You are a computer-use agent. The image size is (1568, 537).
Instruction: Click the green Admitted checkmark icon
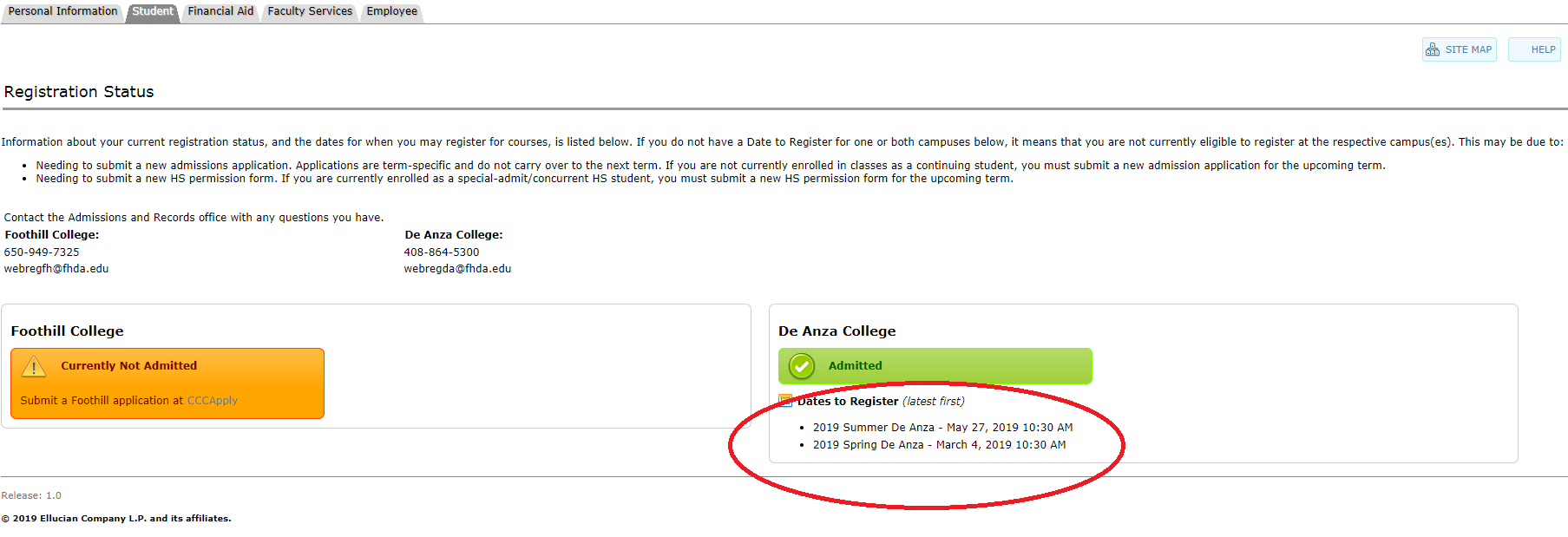point(802,366)
